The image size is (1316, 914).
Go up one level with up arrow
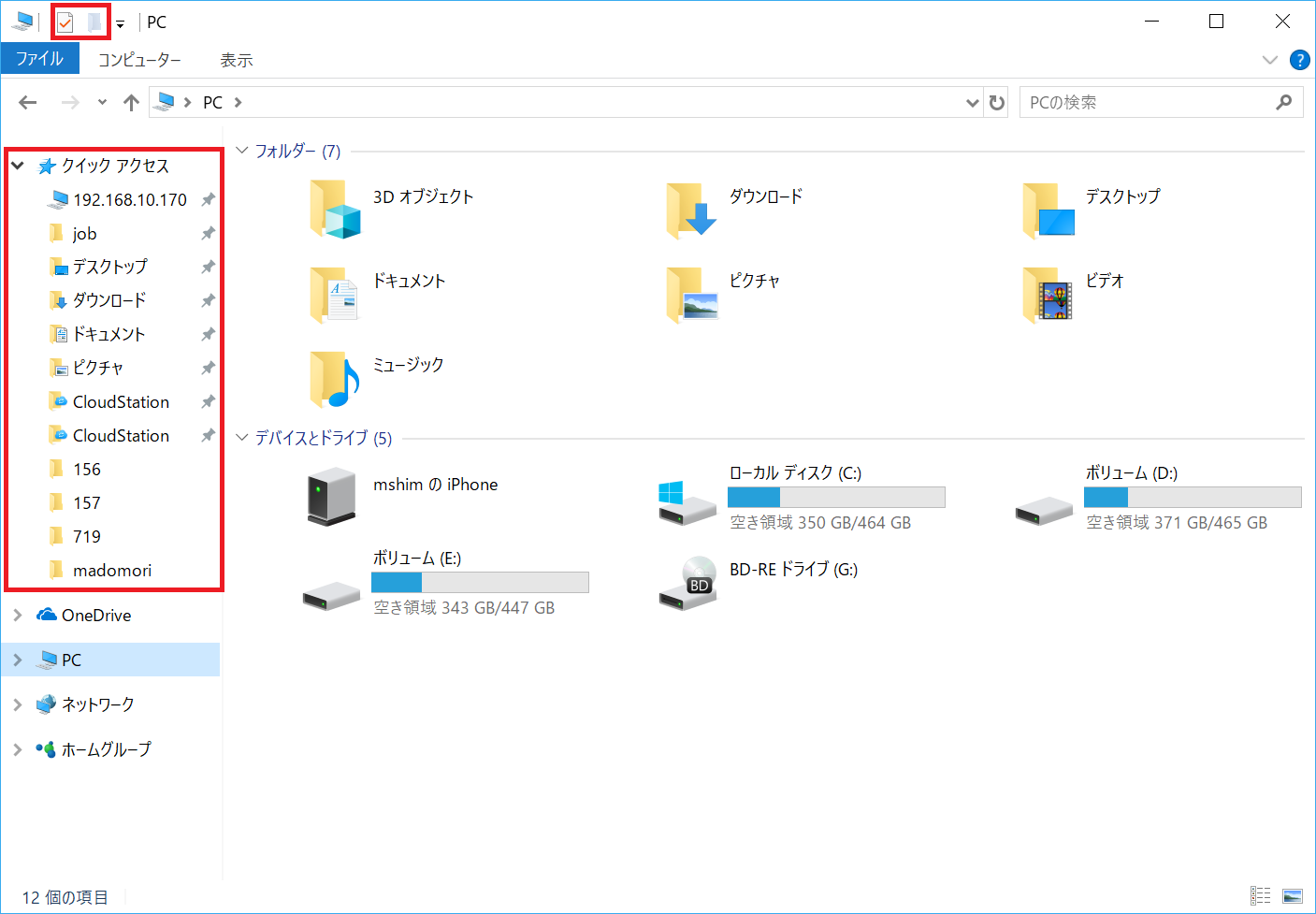131,102
